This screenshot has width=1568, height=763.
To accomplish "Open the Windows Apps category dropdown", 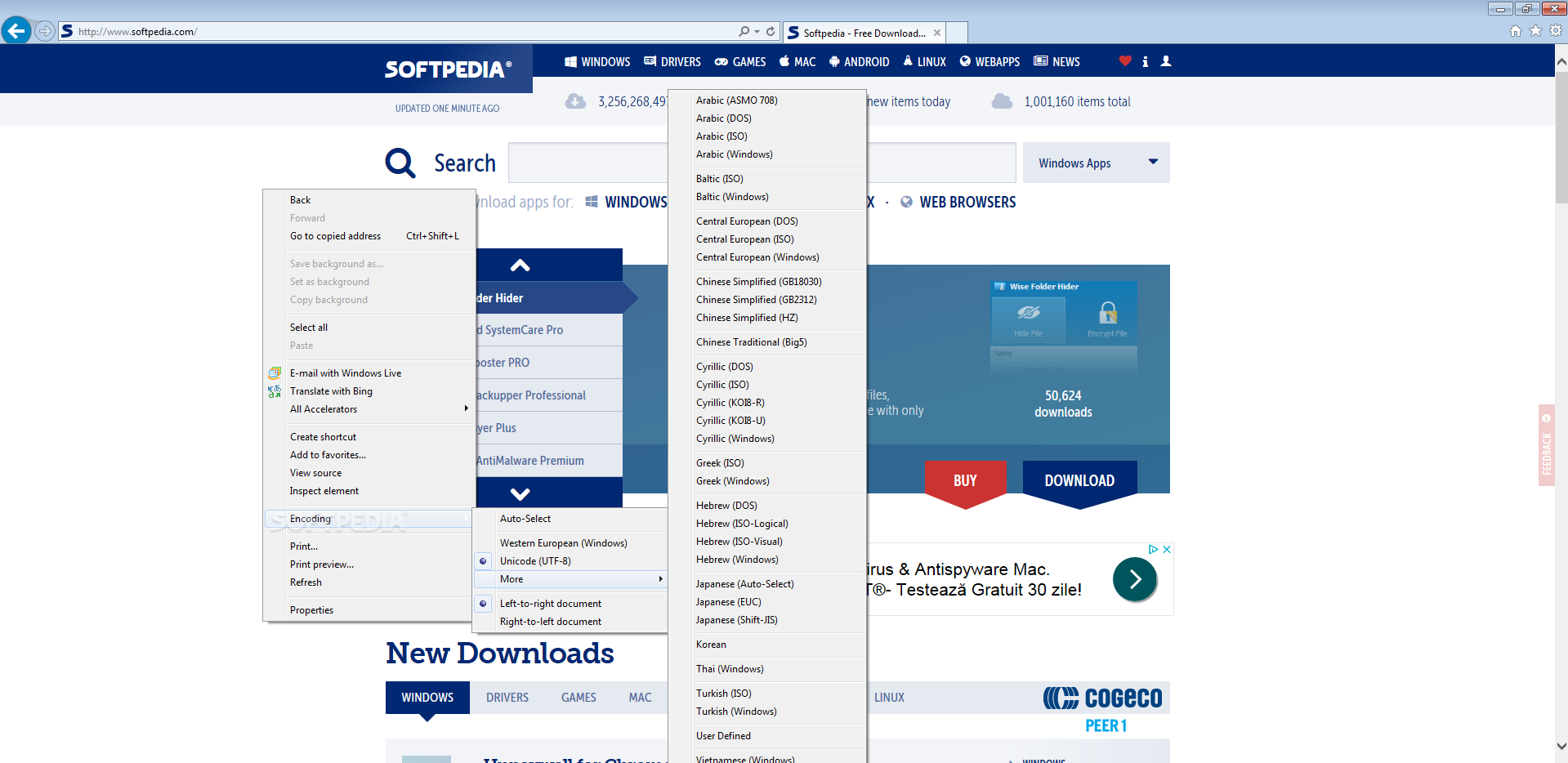I will pyautogui.click(x=1096, y=163).
